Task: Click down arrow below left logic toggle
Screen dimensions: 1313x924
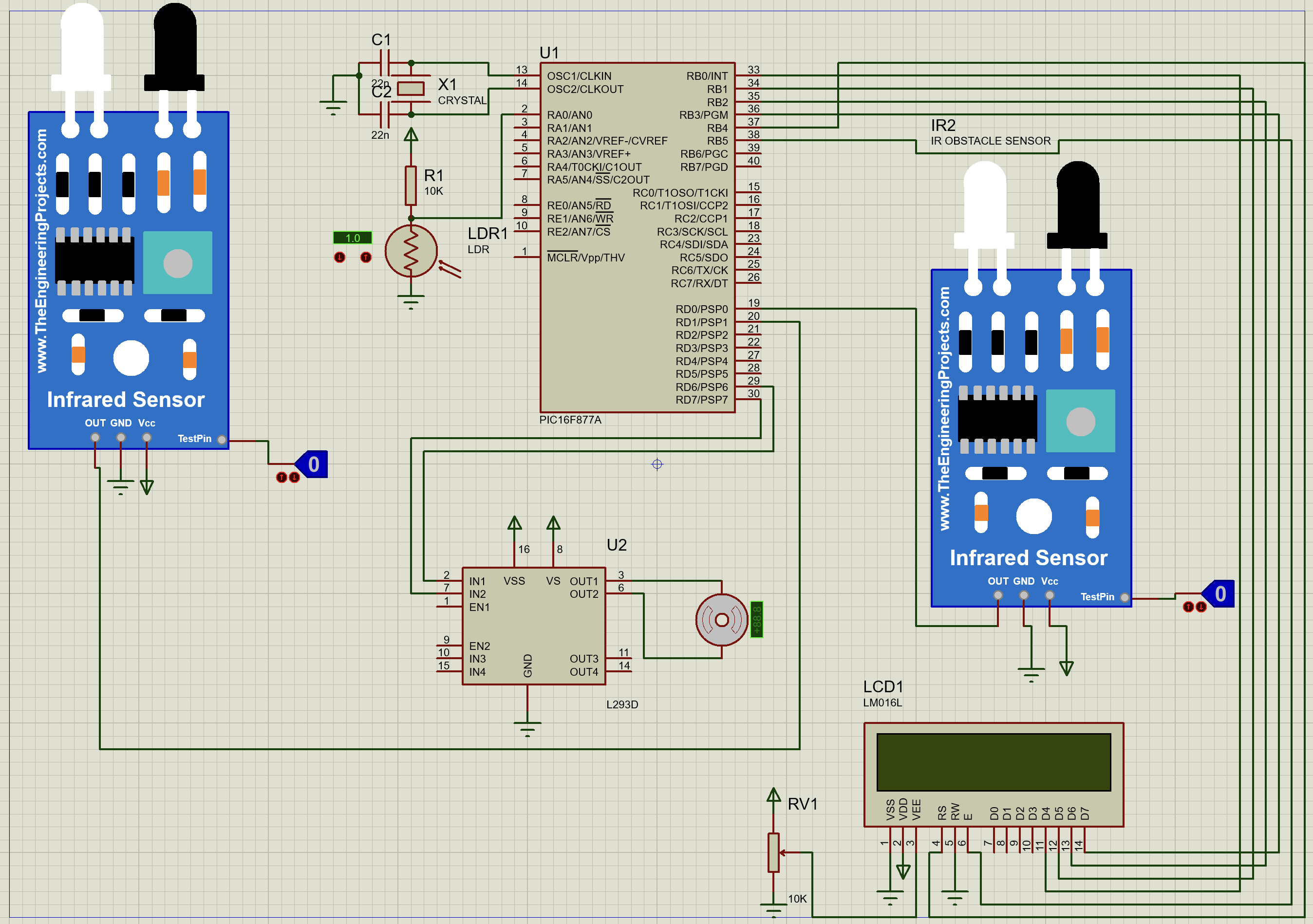Action: point(295,478)
